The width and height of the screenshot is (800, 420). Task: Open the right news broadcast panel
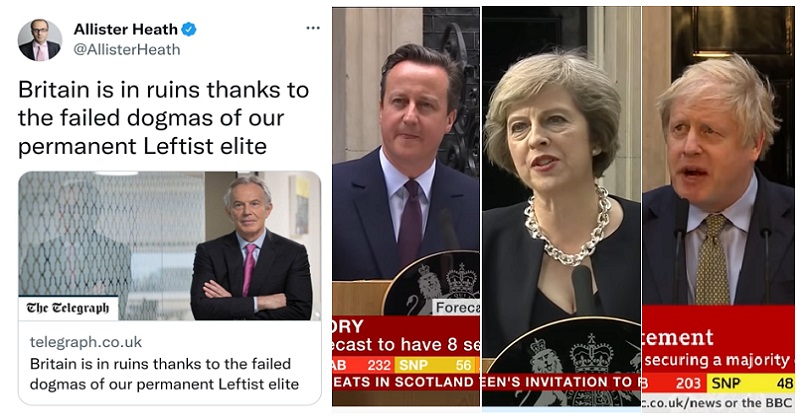[x=719, y=206]
